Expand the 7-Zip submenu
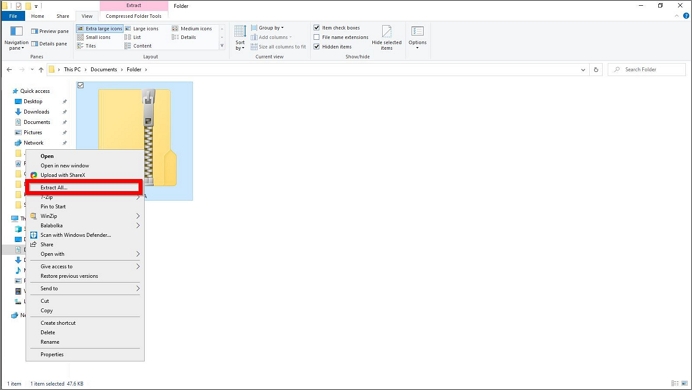The image size is (692, 390). pos(85,197)
